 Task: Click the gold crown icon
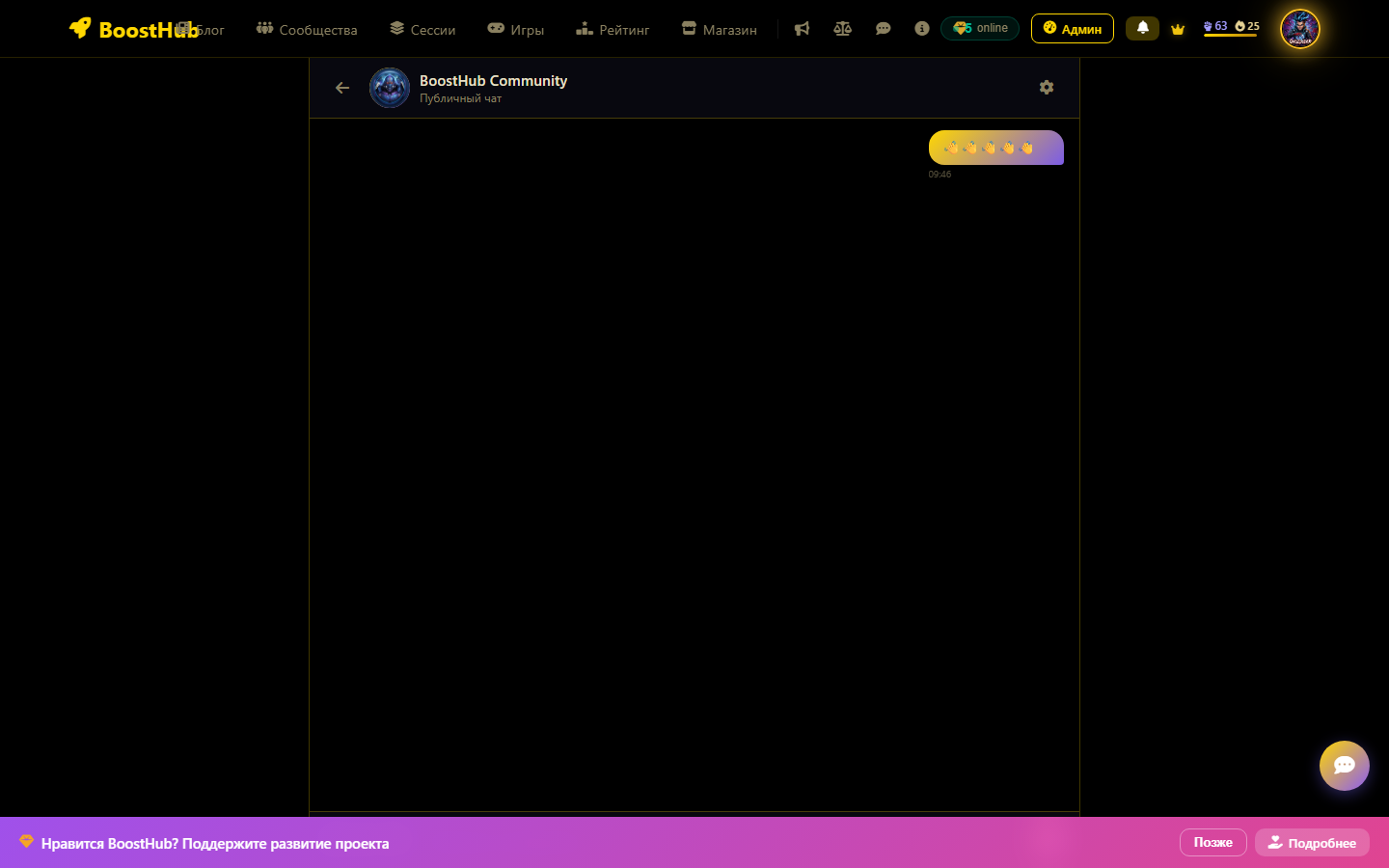pyautogui.click(x=1178, y=29)
